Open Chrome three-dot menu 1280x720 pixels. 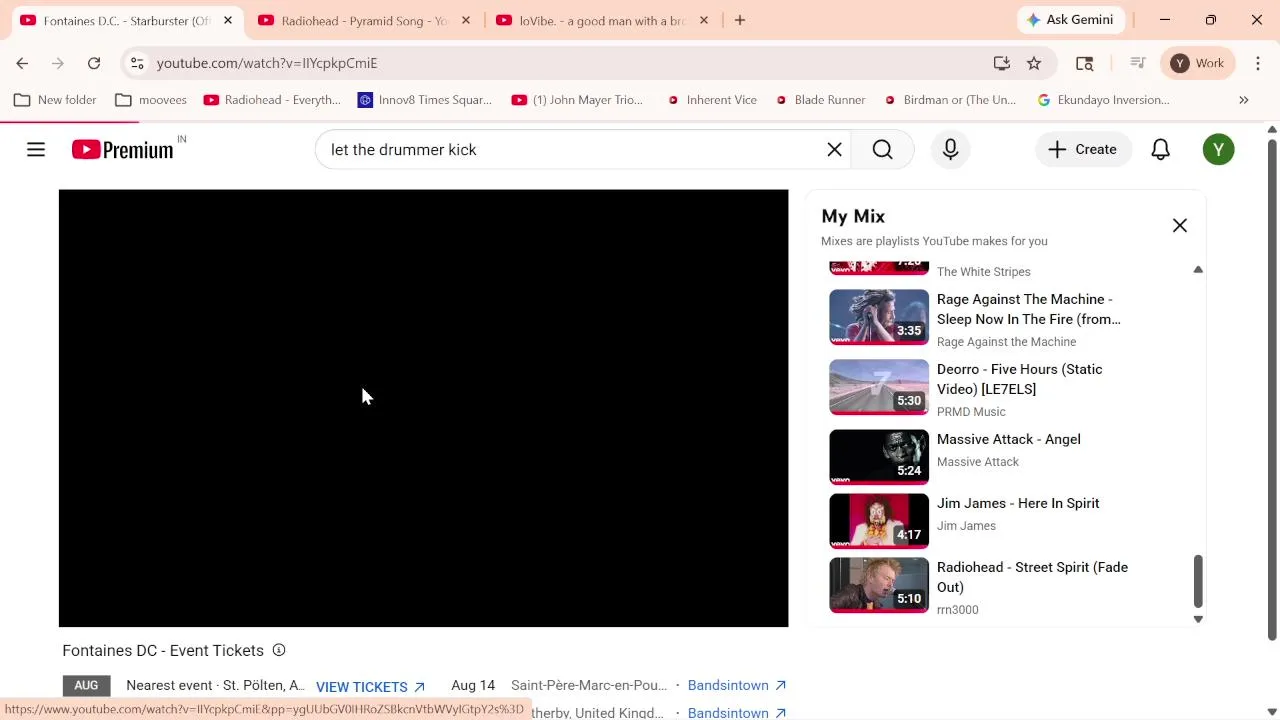(1258, 63)
